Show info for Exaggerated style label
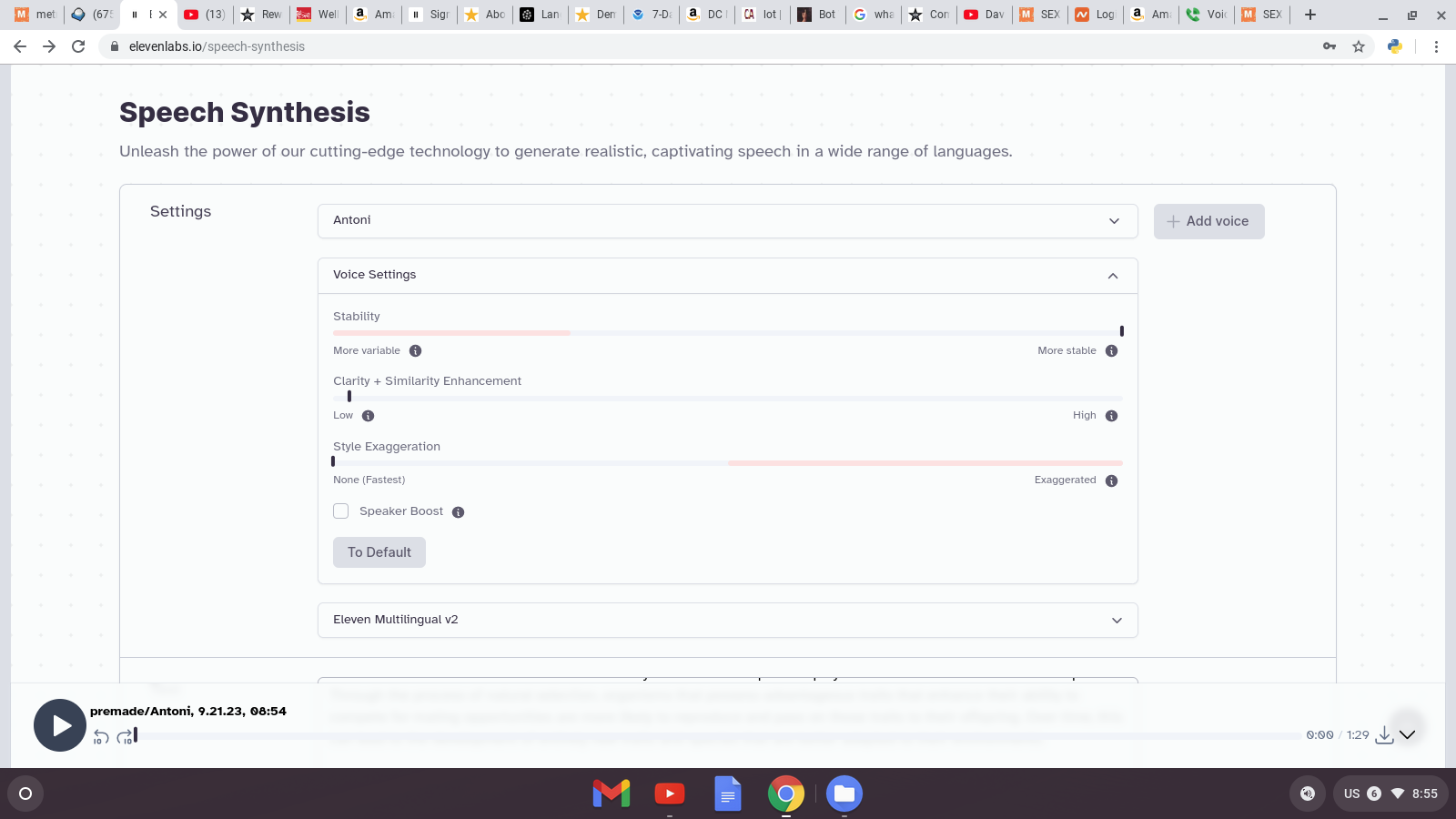The height and width of the screenshot is (819, 1456). click(x=1111, y=480)
